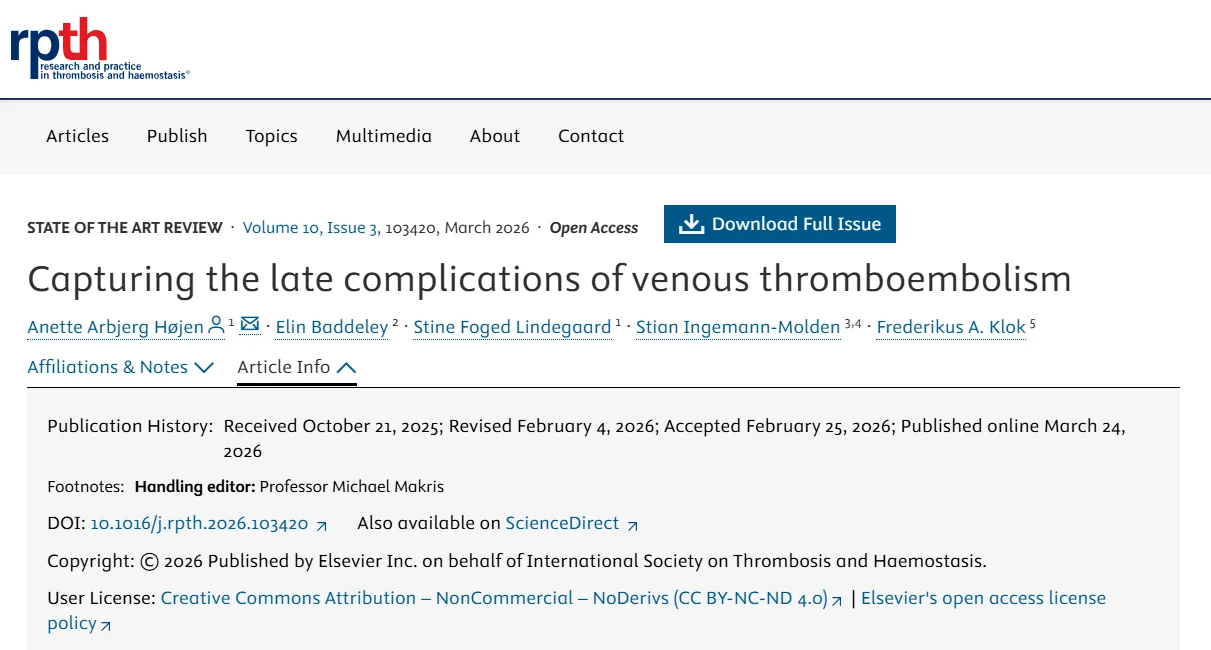This screenshot has width=1211, height=650.
Task: Click the envelope icon to email the corresponding author
Action: click(x=250, y=324)
